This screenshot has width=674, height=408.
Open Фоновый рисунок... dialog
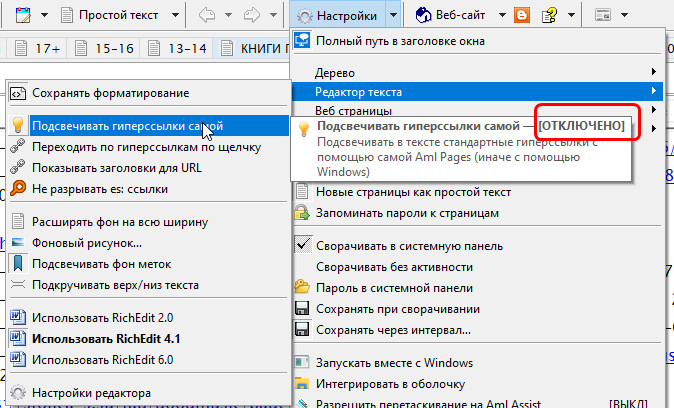[148, 243]
